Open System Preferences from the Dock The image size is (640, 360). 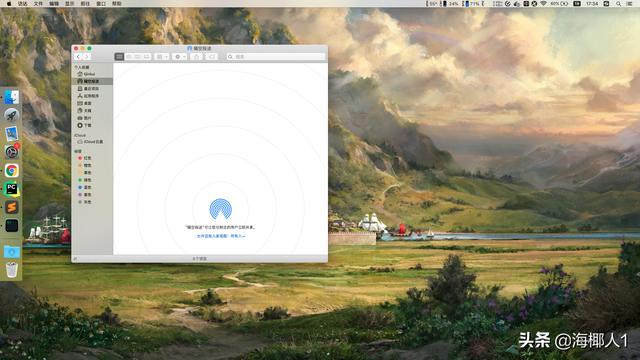tap(11, 152)
